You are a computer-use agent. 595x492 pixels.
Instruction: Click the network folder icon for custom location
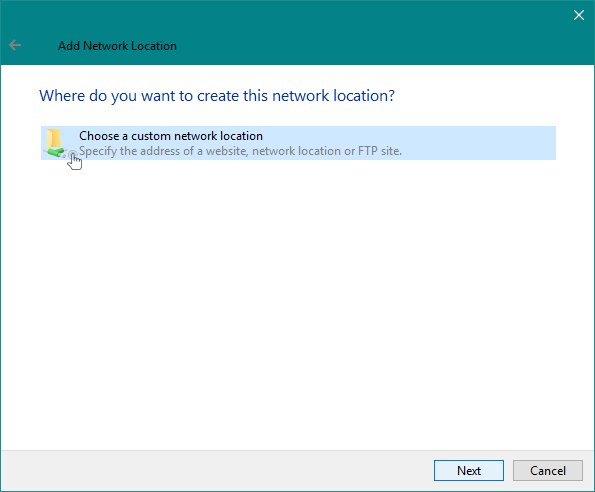click(x=55, y=143)
